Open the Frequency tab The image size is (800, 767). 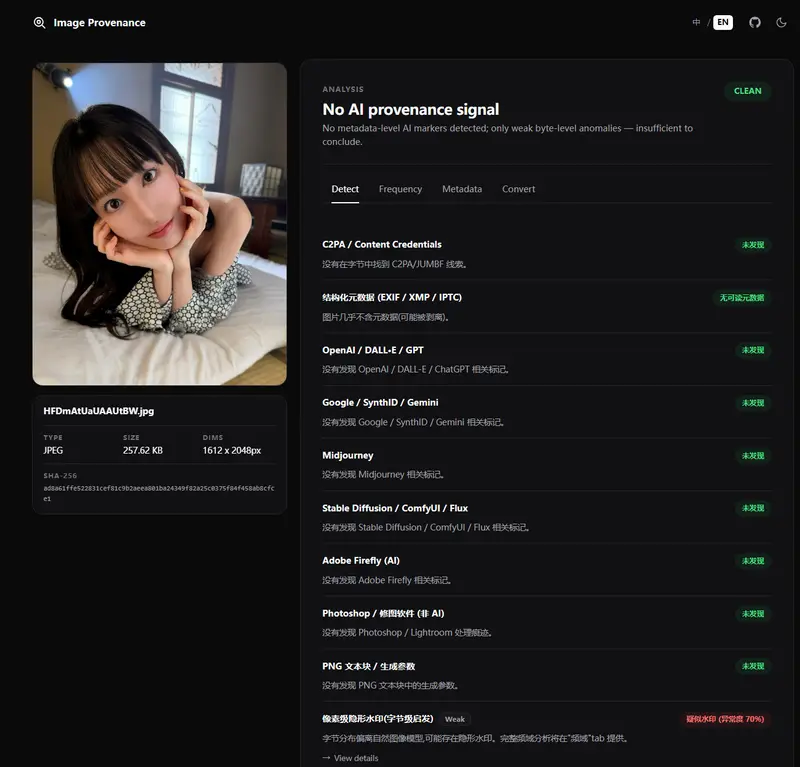(401, 189)
